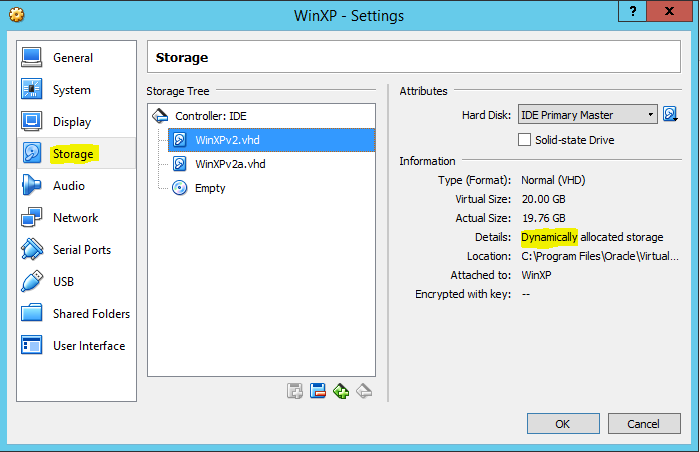The height and width of the screenshot is (452, 700).
Task: Click the Cancel button
Action: [x=644, y=423]
